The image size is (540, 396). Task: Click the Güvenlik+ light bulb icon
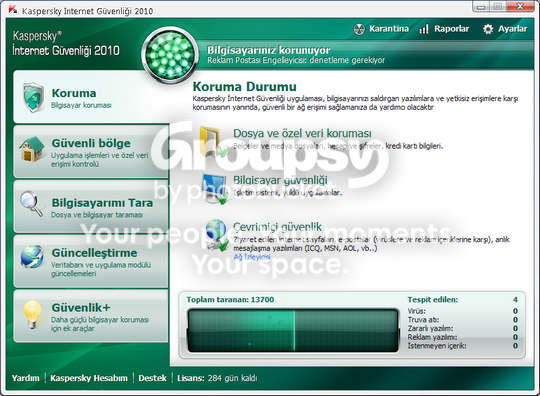[x=33, y=314]
